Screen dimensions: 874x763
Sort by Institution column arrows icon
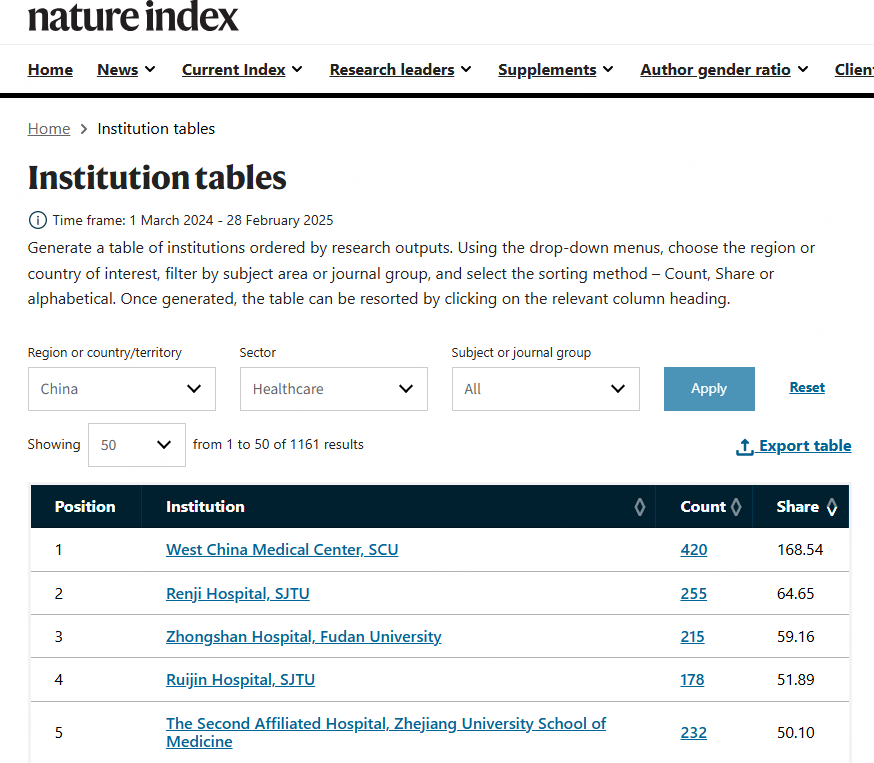pos(639,507)
